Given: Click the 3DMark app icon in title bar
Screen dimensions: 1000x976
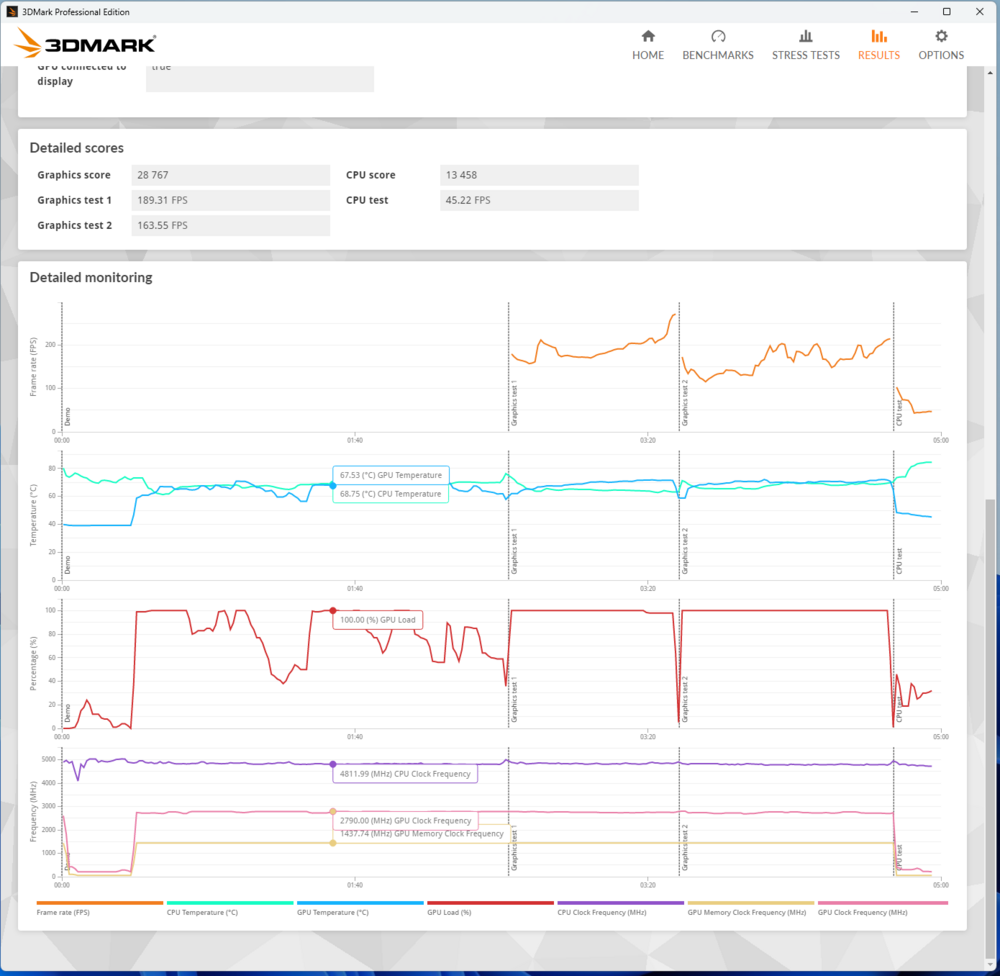Looking at the screenshot, I should point(11,12).
